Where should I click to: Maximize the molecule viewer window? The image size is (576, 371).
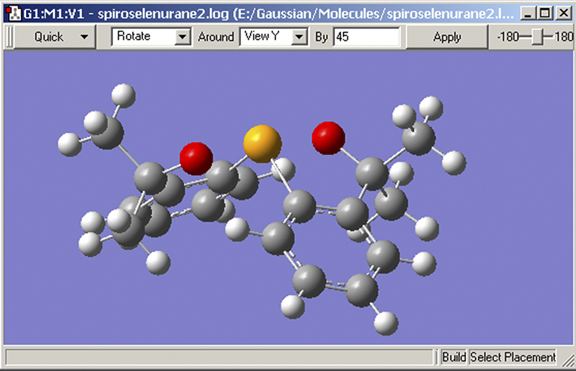click(545, 13)
